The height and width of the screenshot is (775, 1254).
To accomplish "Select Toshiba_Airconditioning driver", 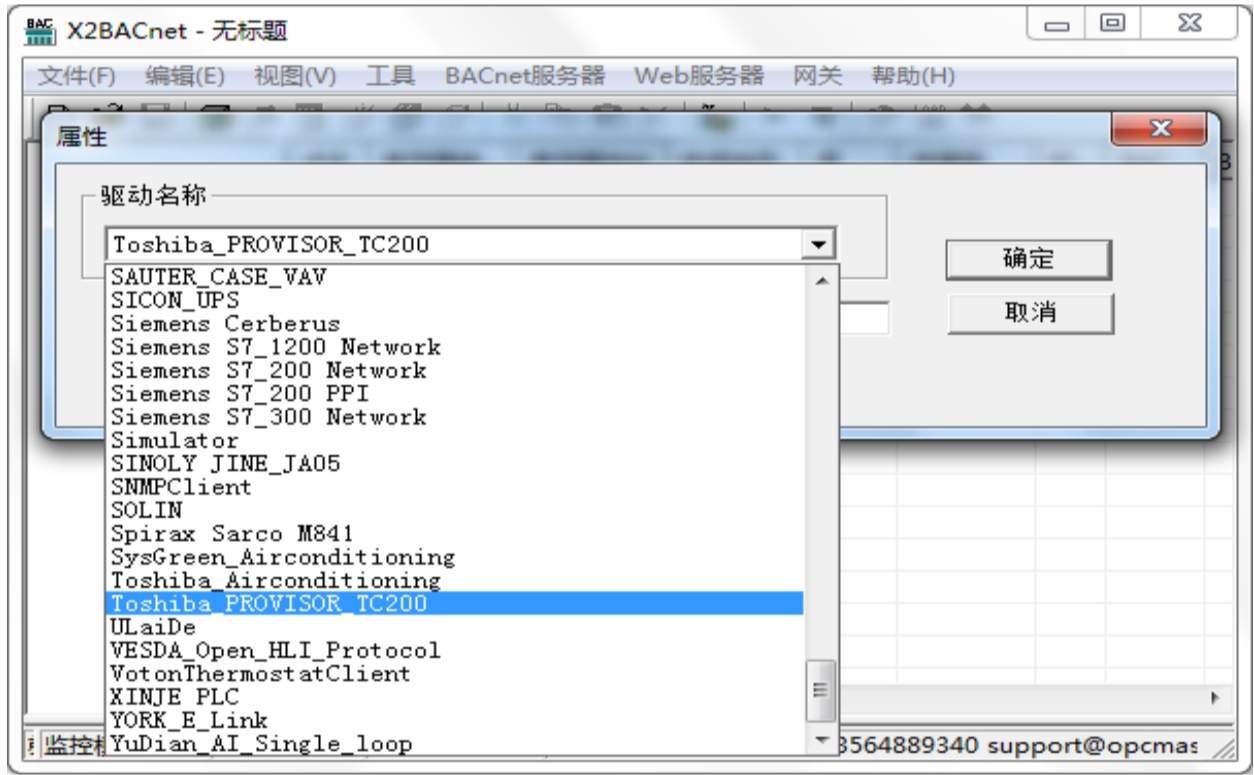I will point(453,580).
